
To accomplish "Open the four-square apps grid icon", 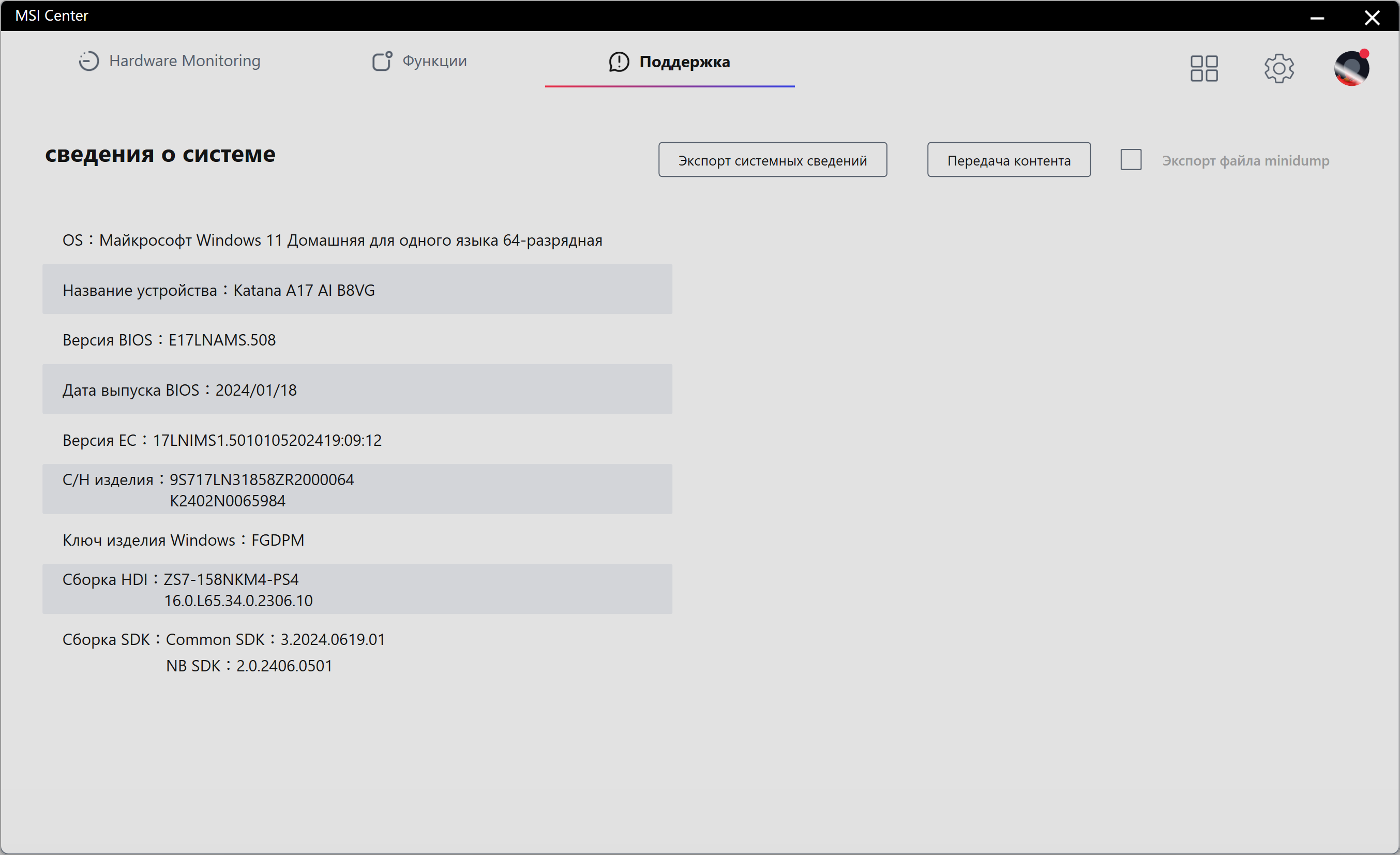I will click(x=1204, y=69).
